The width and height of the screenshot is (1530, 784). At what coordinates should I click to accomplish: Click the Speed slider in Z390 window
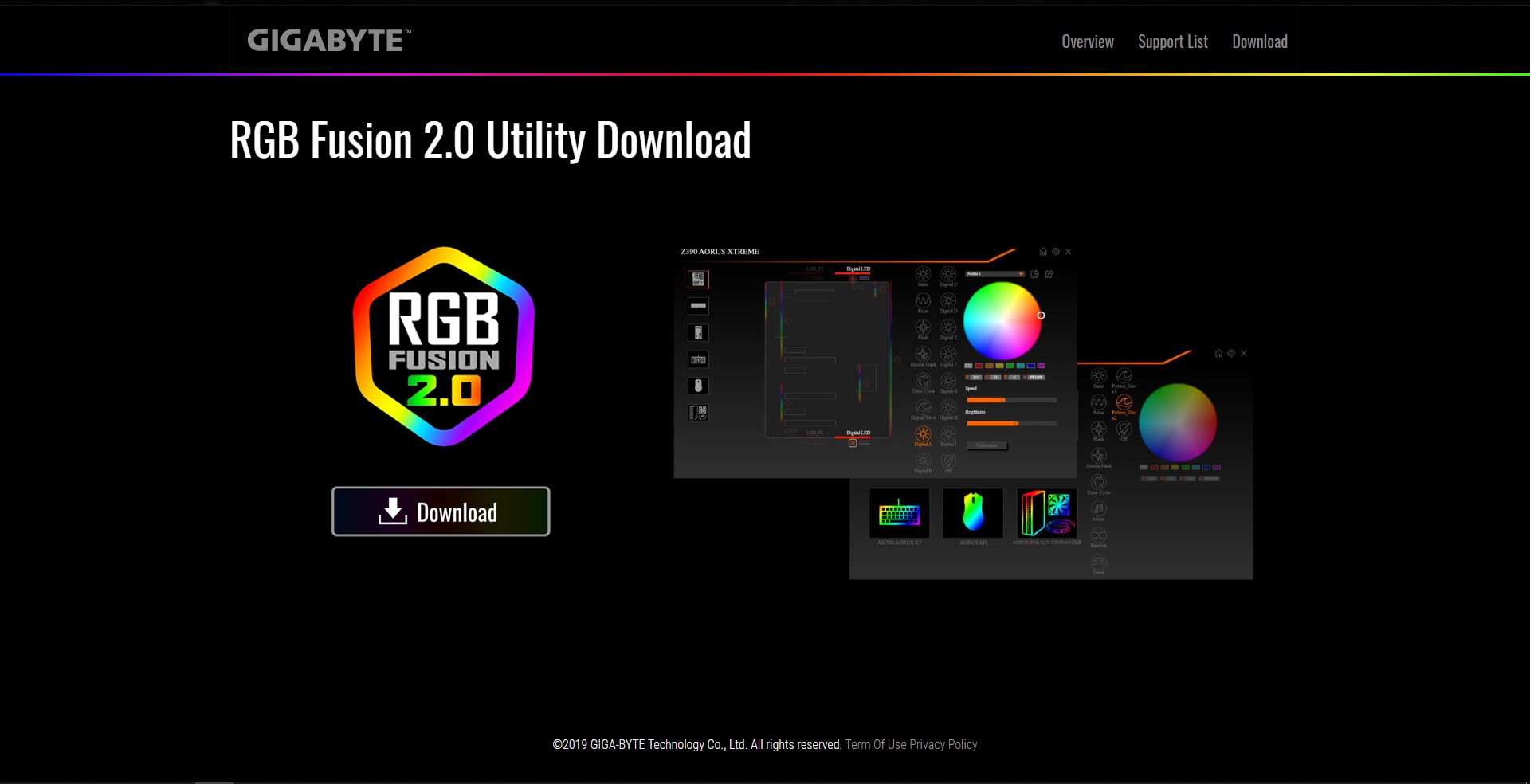click(1011, 400)
